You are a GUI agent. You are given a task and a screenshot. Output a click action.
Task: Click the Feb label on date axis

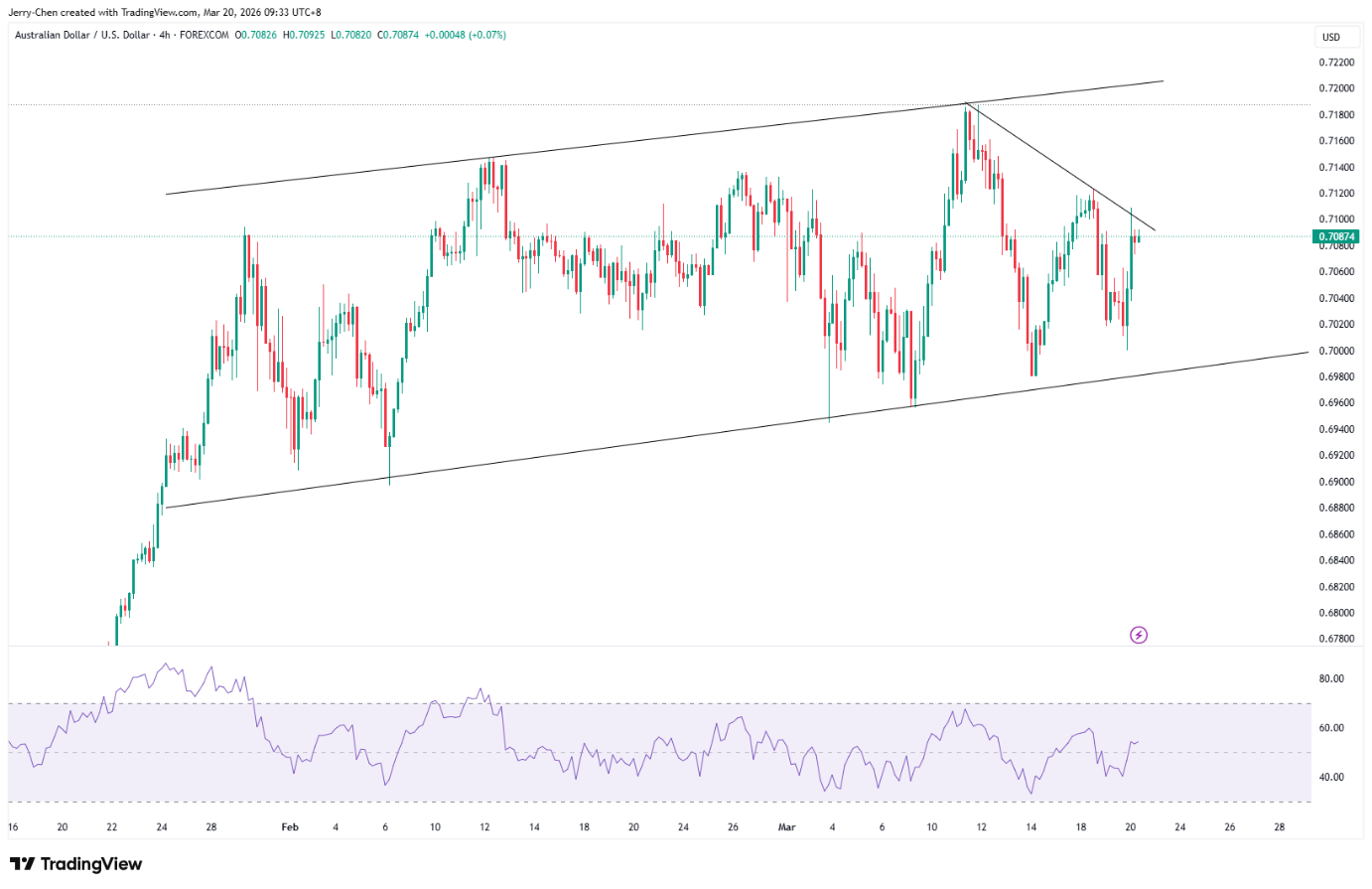(290, 826)
